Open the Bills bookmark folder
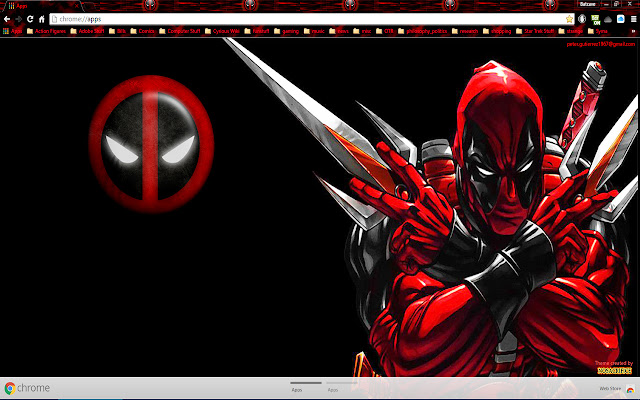640x400 pixels. 117,31
